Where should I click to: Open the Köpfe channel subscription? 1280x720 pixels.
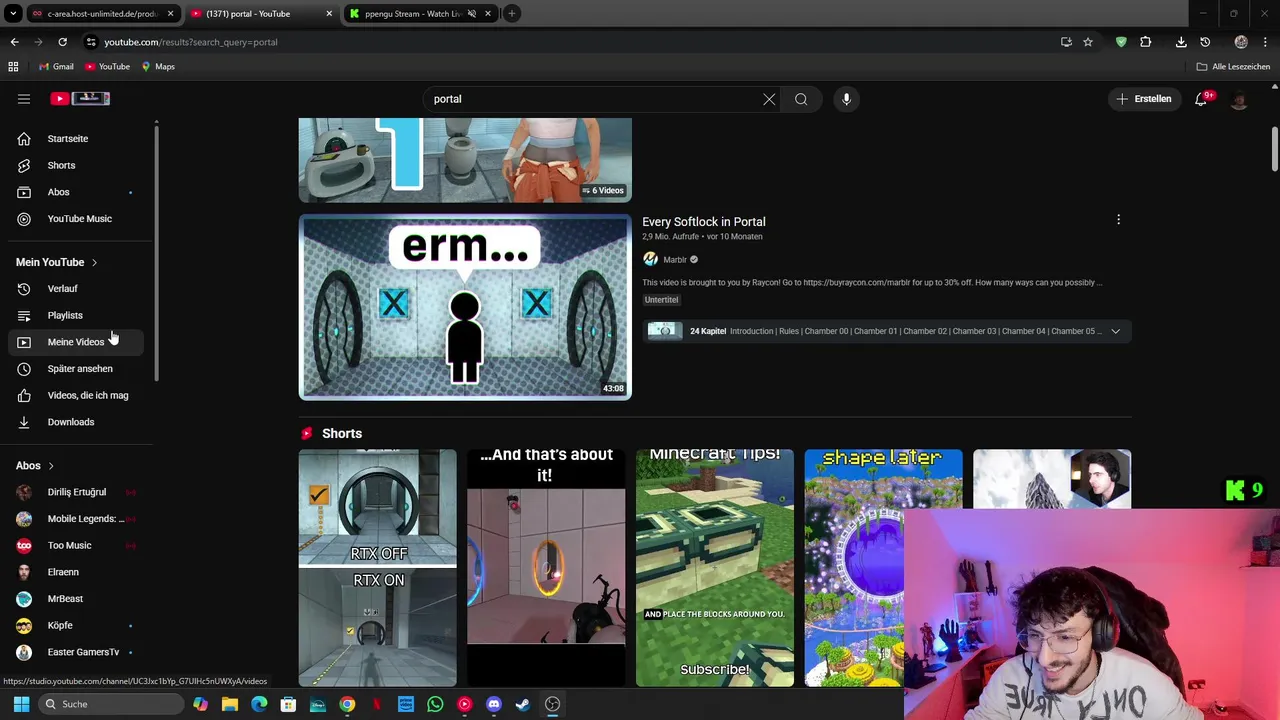pyautogui.click(x=76, y=625)
